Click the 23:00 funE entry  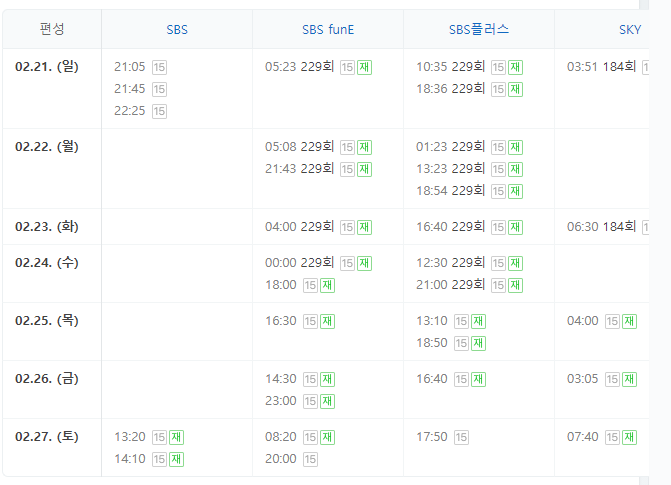click(281, 401)
